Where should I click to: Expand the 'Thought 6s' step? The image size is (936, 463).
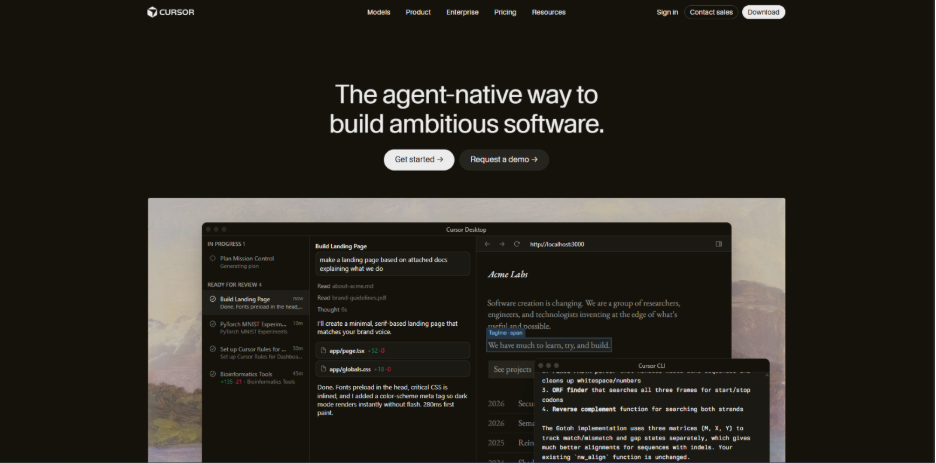pos(332,310)
